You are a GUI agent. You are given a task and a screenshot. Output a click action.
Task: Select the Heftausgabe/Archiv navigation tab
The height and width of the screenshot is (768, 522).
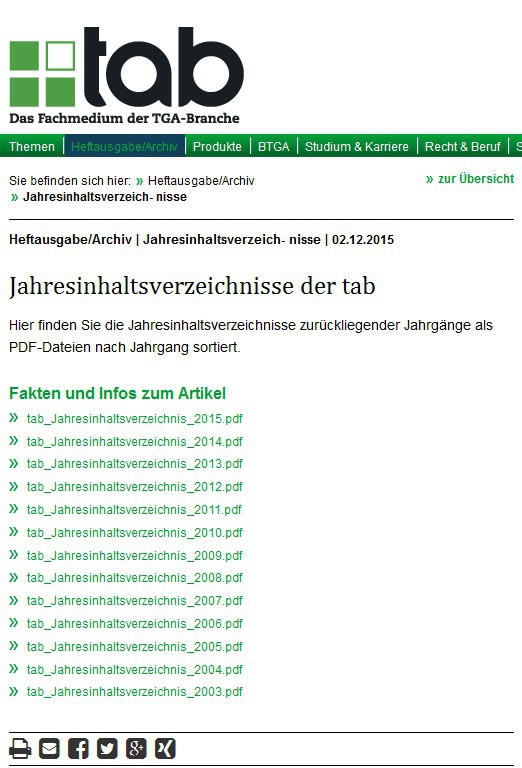124,146
